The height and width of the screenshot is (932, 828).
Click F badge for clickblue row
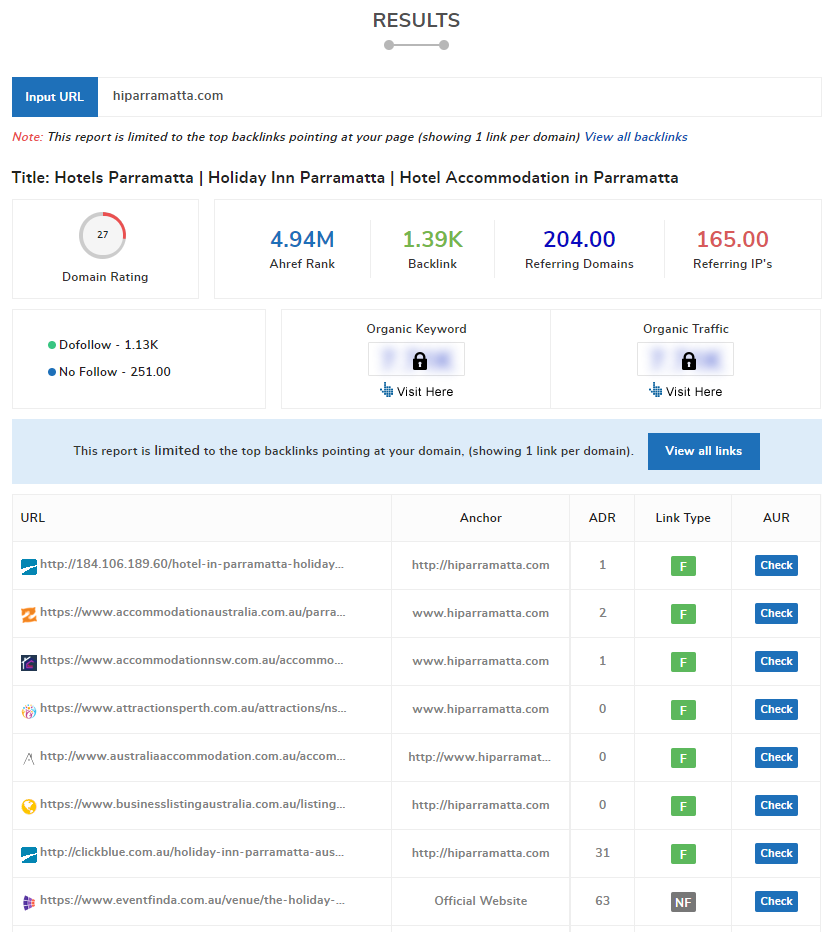[x=683, y=854]
